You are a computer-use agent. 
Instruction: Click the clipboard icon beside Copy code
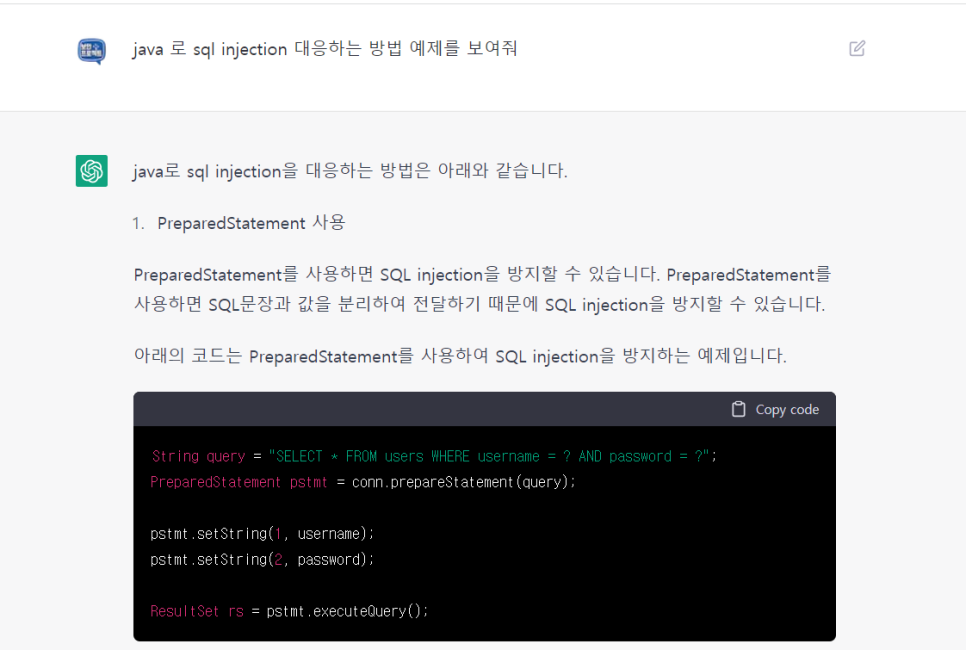(738, 409)
